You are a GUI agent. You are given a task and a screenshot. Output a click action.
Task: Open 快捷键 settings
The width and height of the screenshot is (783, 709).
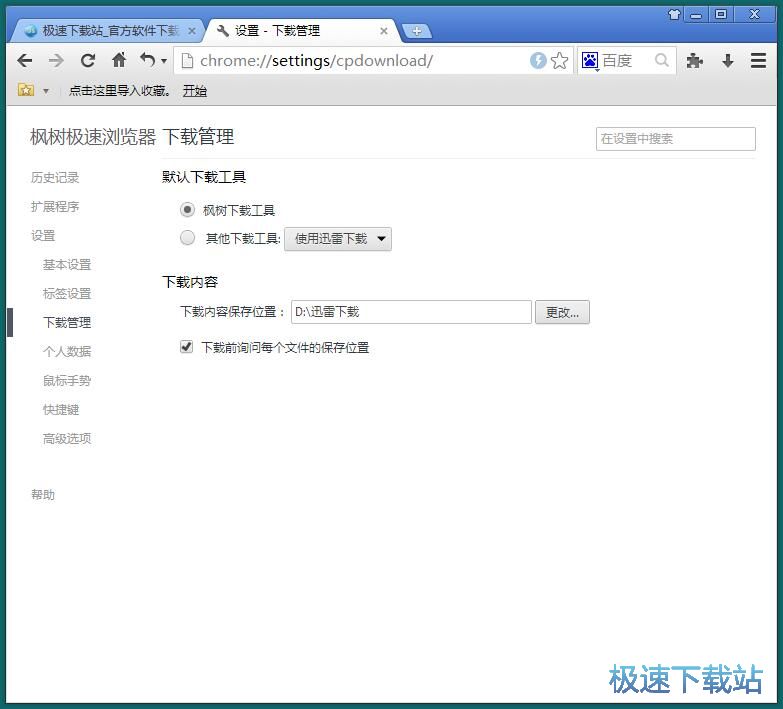click(61, 409)
